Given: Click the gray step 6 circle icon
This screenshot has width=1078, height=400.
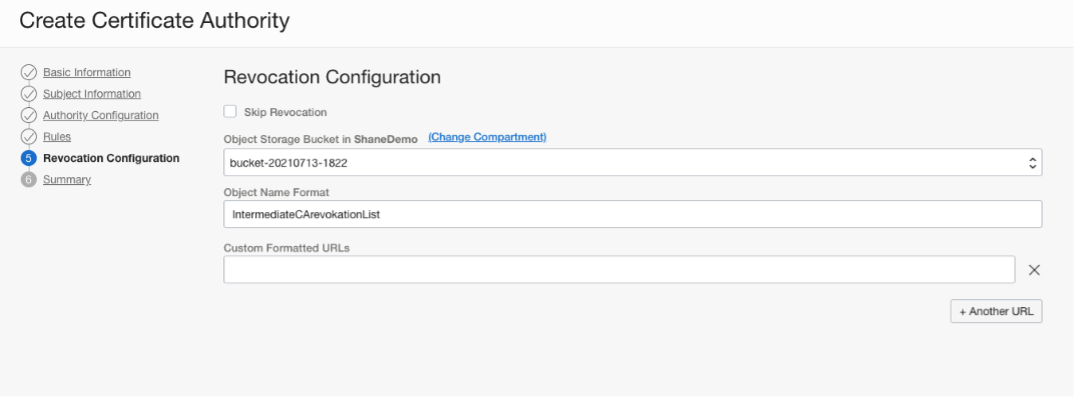Looking at the screenshot, I should tap(28, 180).
